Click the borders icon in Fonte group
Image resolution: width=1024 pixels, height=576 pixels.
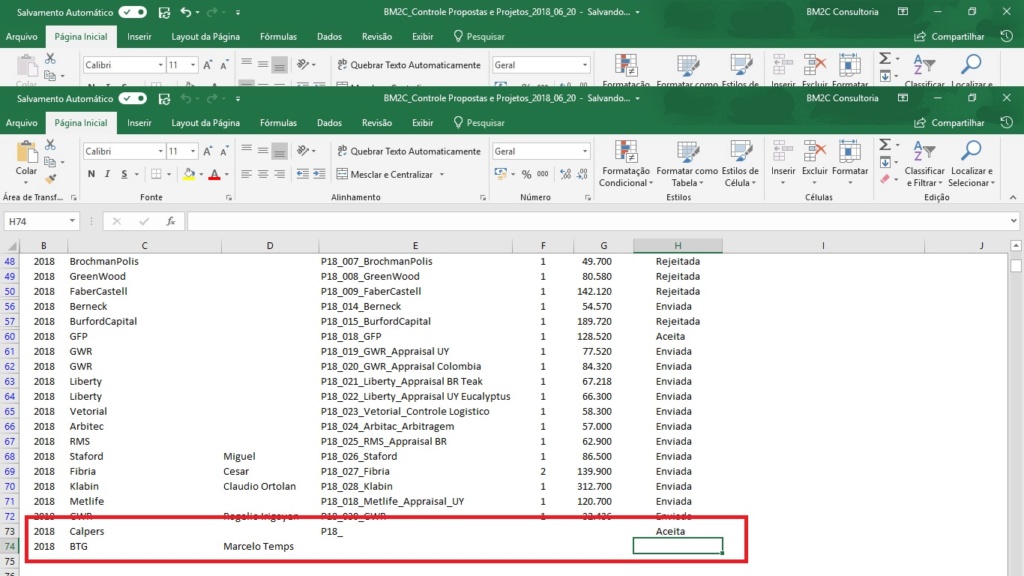(156, 174)
